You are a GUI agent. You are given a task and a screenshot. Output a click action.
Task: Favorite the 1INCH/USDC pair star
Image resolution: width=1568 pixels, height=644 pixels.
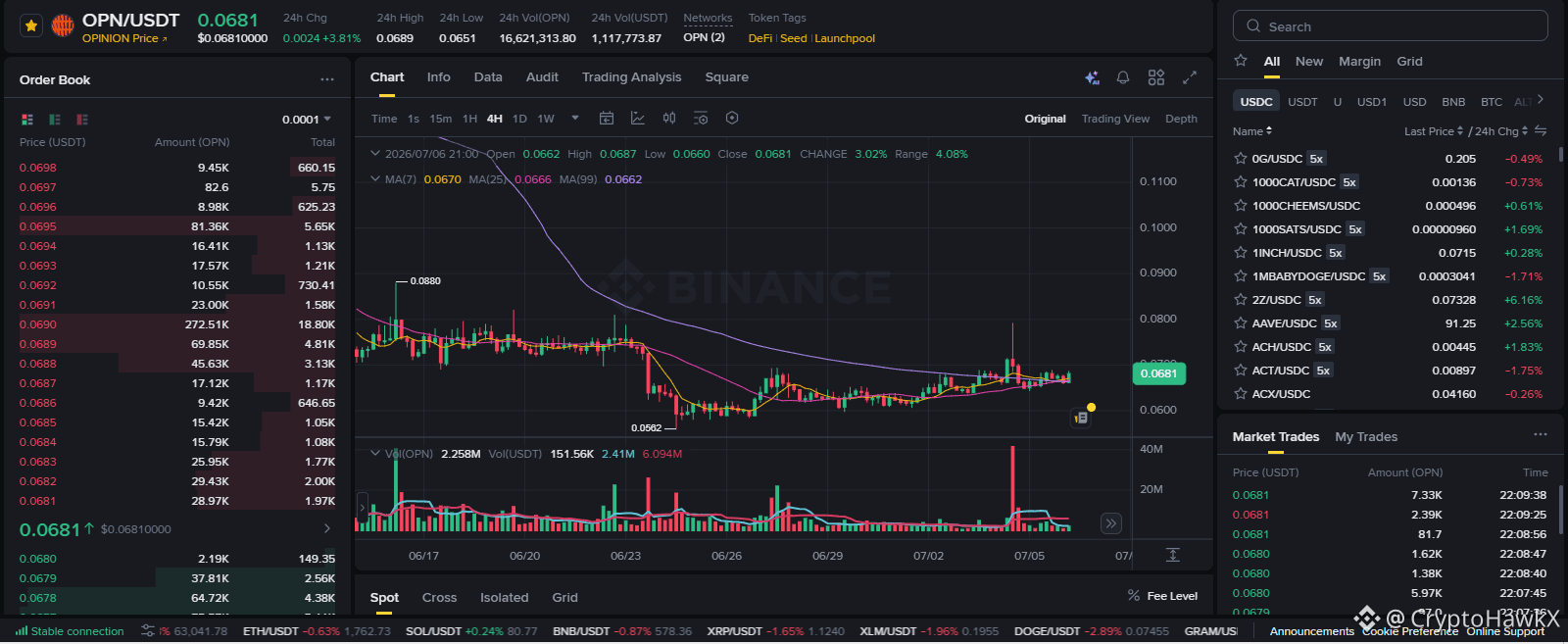point(1241,253)
